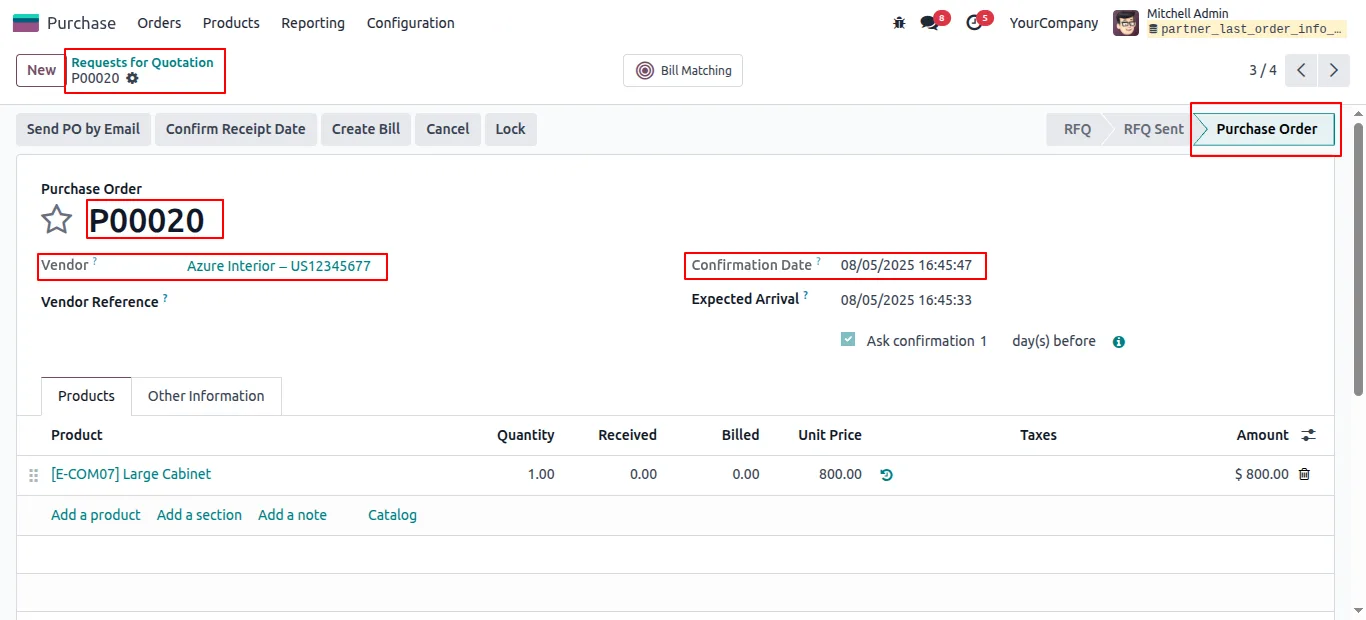Select the RFQ Sent status stage
Viewport: 1366px width, 620px height.
[x=1153, y=129]
